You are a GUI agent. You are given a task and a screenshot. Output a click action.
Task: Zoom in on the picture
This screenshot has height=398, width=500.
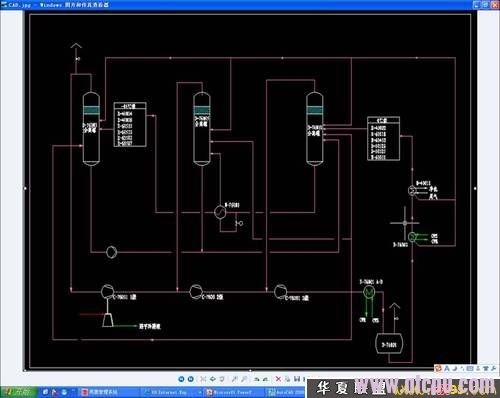[234, 379]
